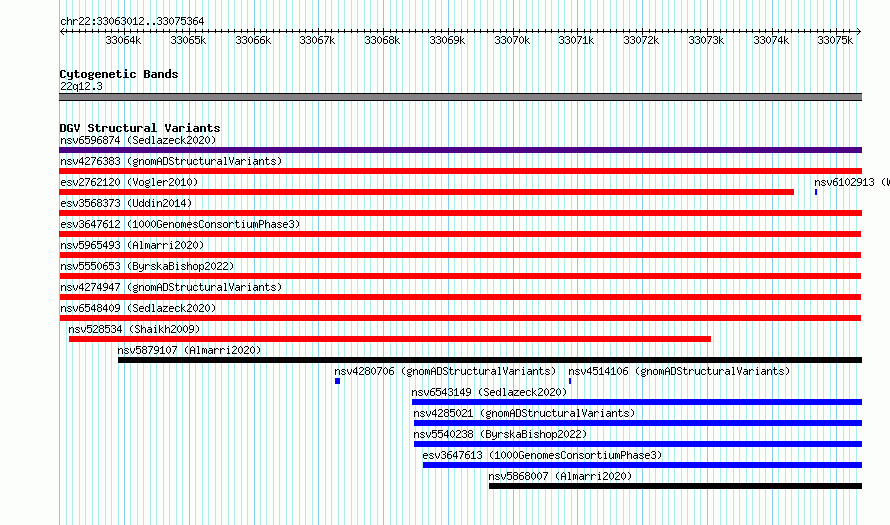Open the esv2762120 (Vogler2010) label
Viewport: 890px width, 525px height.
point(129,182)
